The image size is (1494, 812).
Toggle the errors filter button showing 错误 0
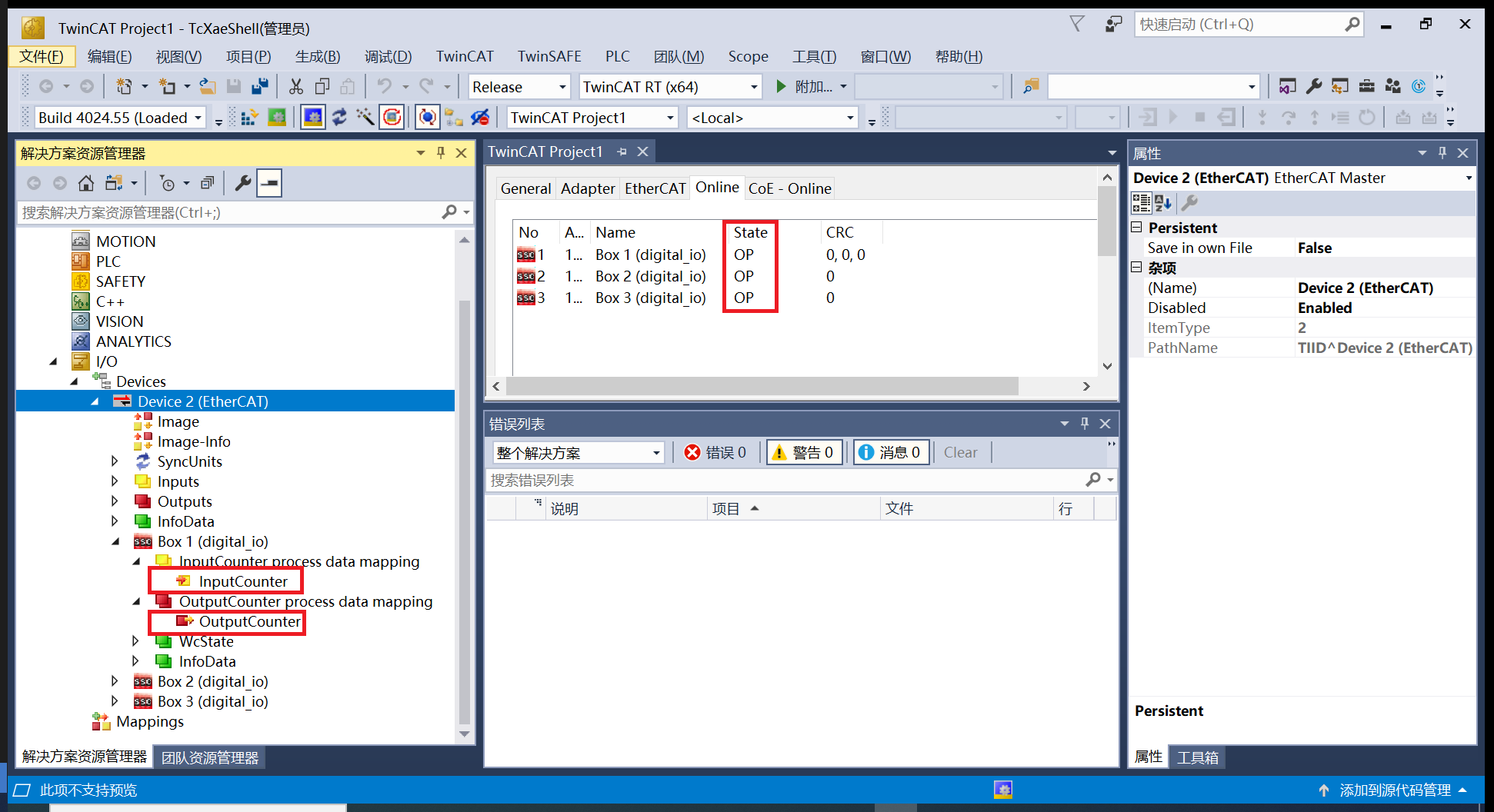tap(715, 452)
